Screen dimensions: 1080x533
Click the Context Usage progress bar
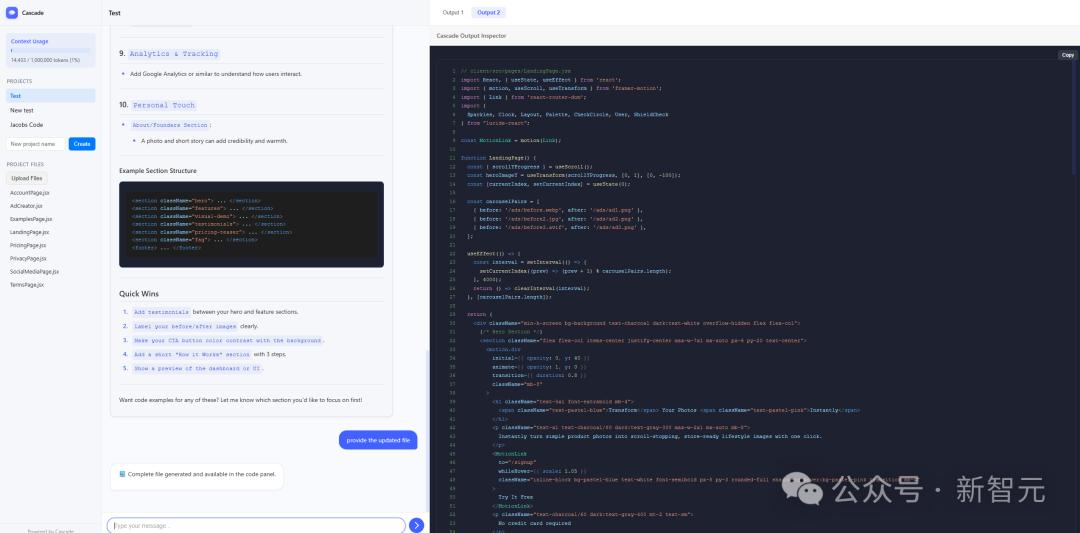click(x=50, y=50)
